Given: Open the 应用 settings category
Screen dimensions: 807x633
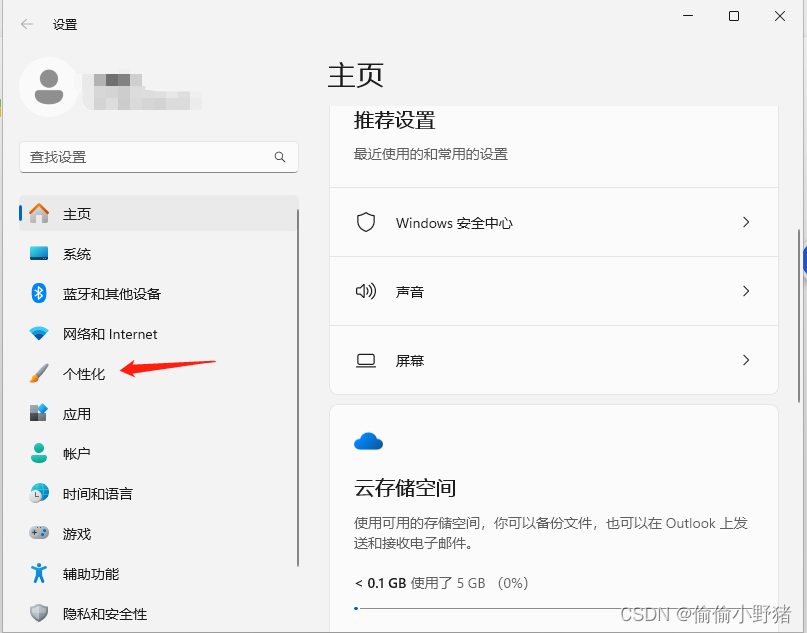Looking at the screenshot, I should click(159, 413).
